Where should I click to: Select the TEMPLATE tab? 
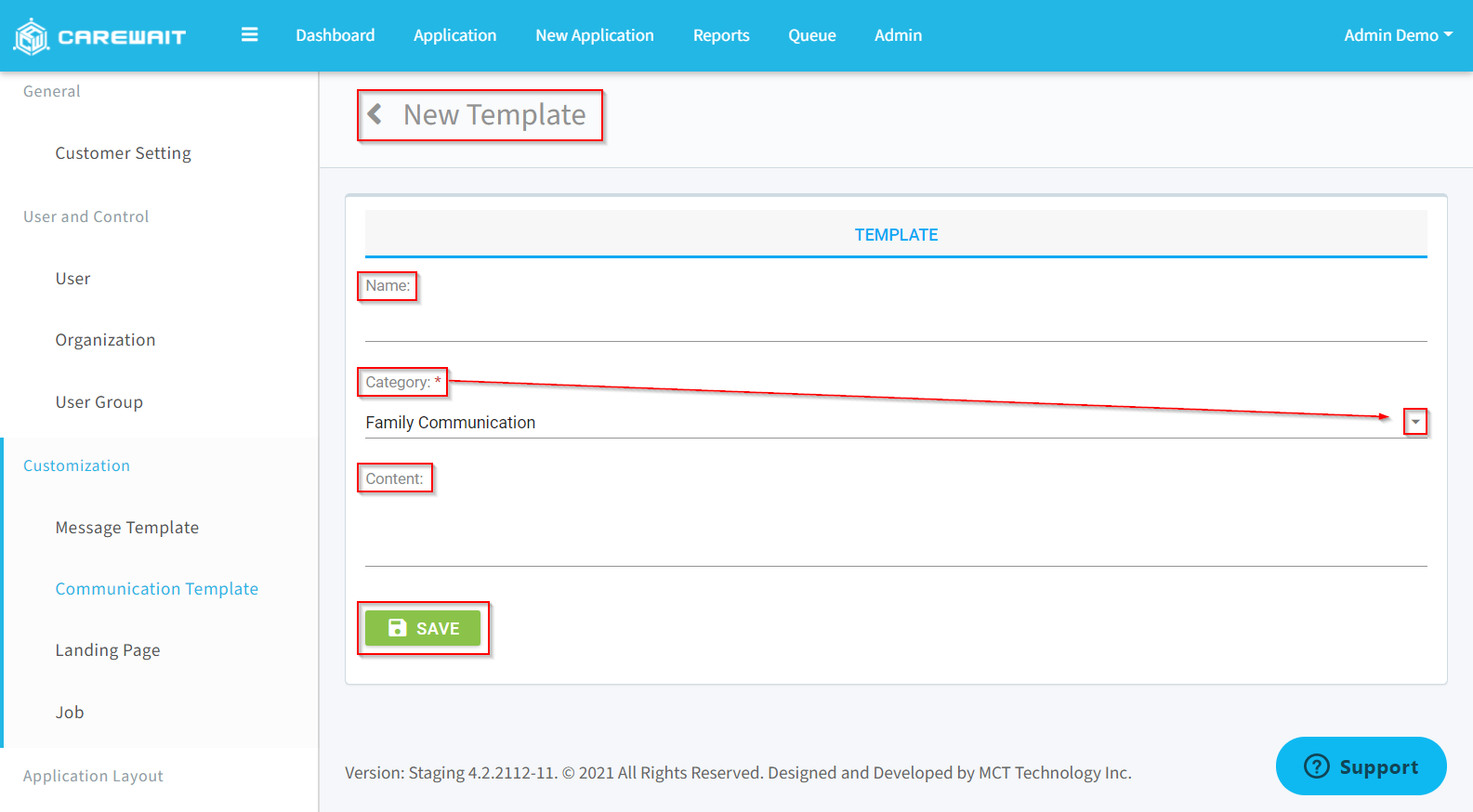tap(896, 234)
